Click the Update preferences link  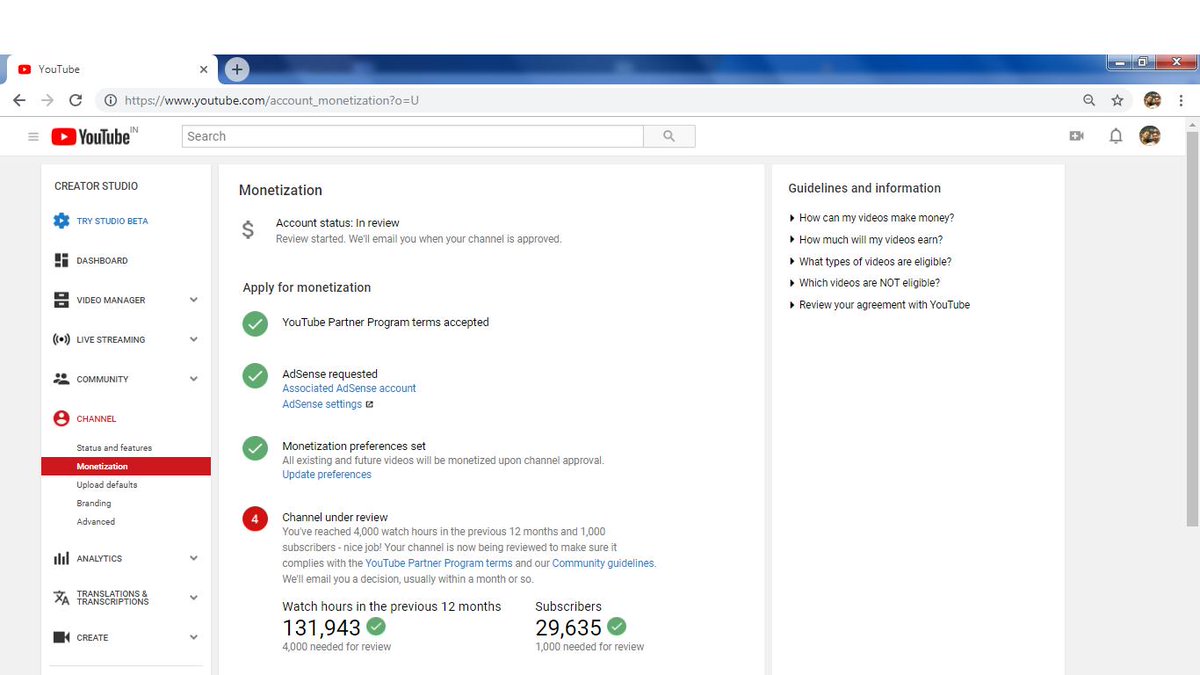pyautogui.click(x=327, y=475)
